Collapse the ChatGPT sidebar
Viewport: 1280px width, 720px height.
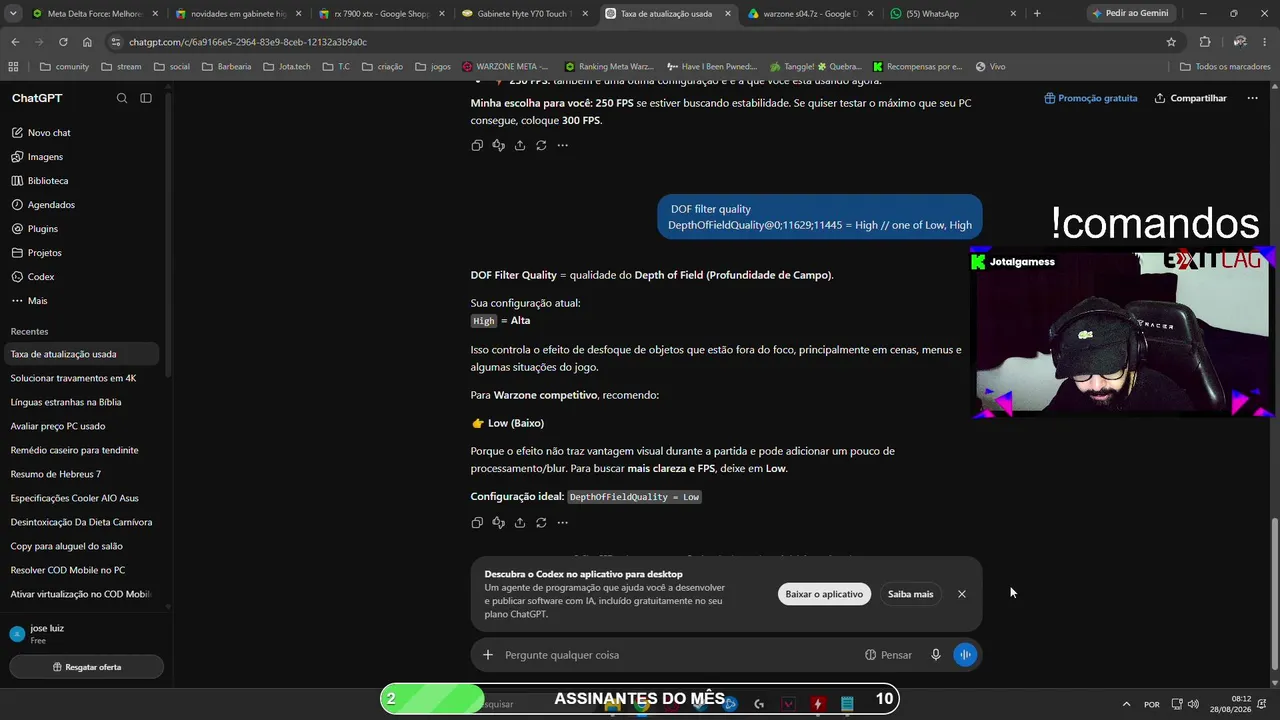146,98
